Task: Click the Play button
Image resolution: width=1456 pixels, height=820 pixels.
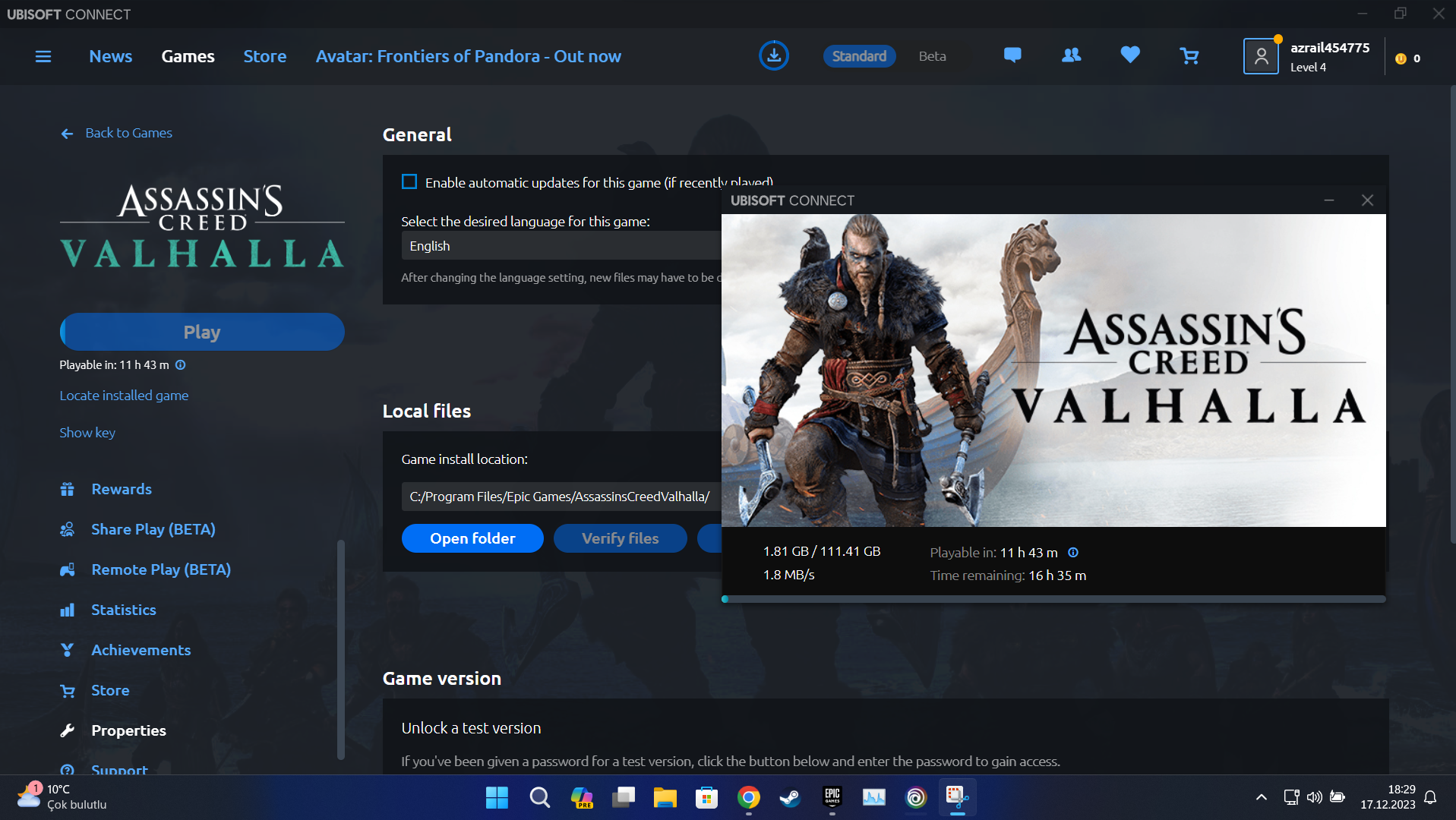Action: tap(202, 332)
